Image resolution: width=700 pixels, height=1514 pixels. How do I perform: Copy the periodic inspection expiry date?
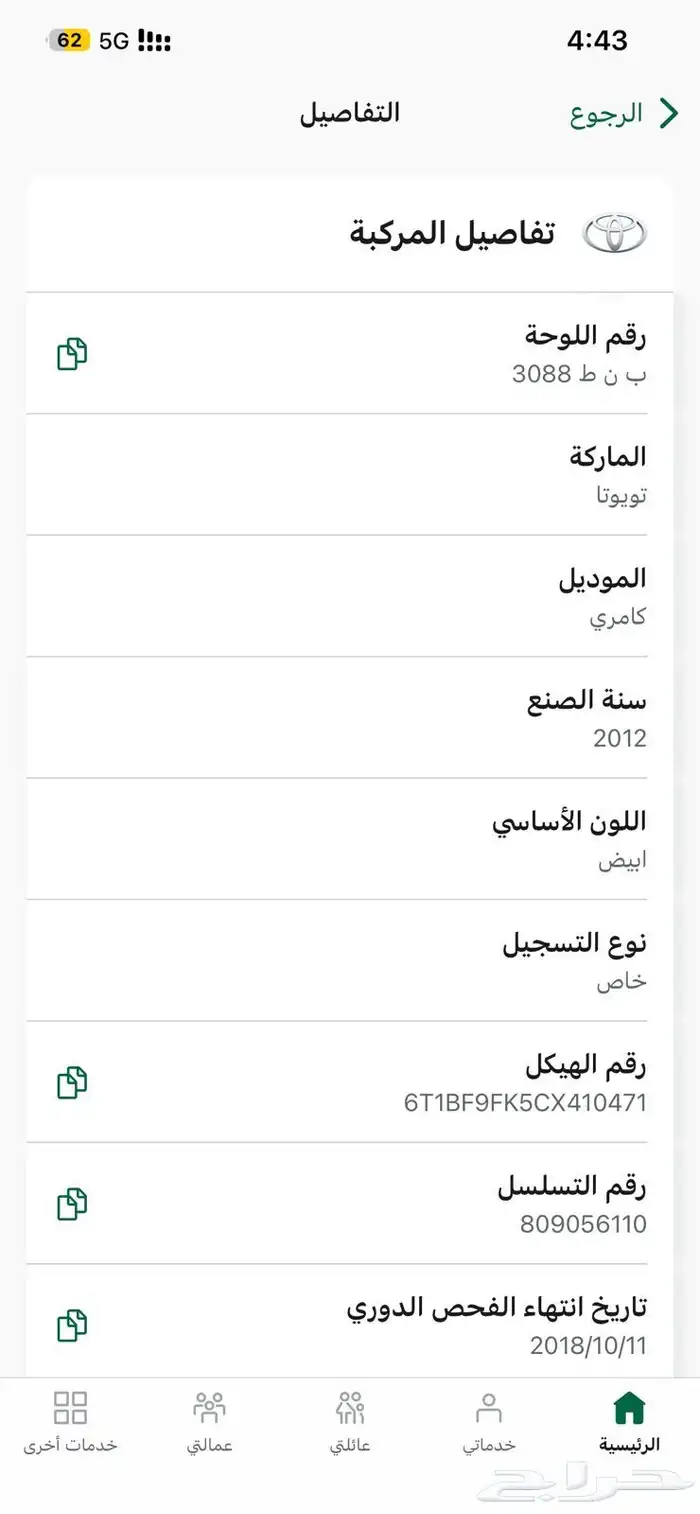coord(72,1325)
